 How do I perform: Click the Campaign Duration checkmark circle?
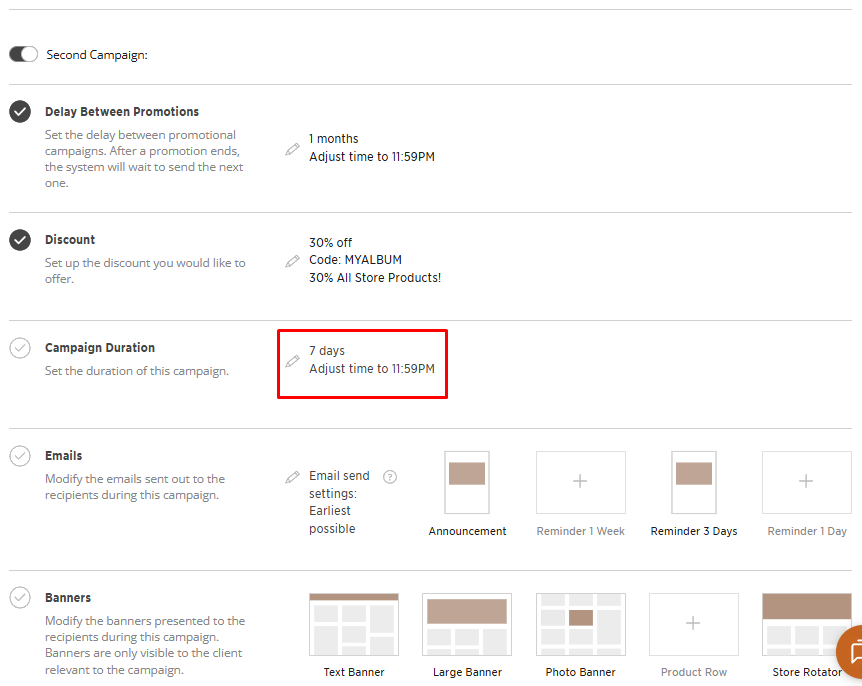(x=20, y=348)
